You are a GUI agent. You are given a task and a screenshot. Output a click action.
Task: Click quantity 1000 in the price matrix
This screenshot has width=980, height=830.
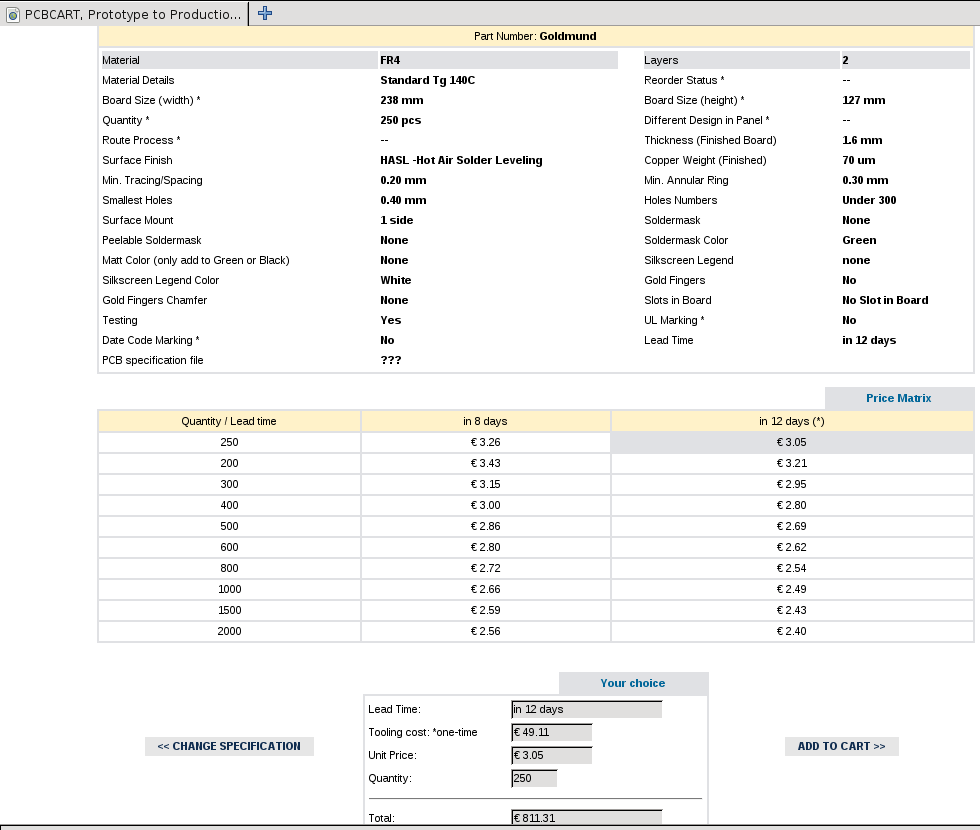pos(229,589)
